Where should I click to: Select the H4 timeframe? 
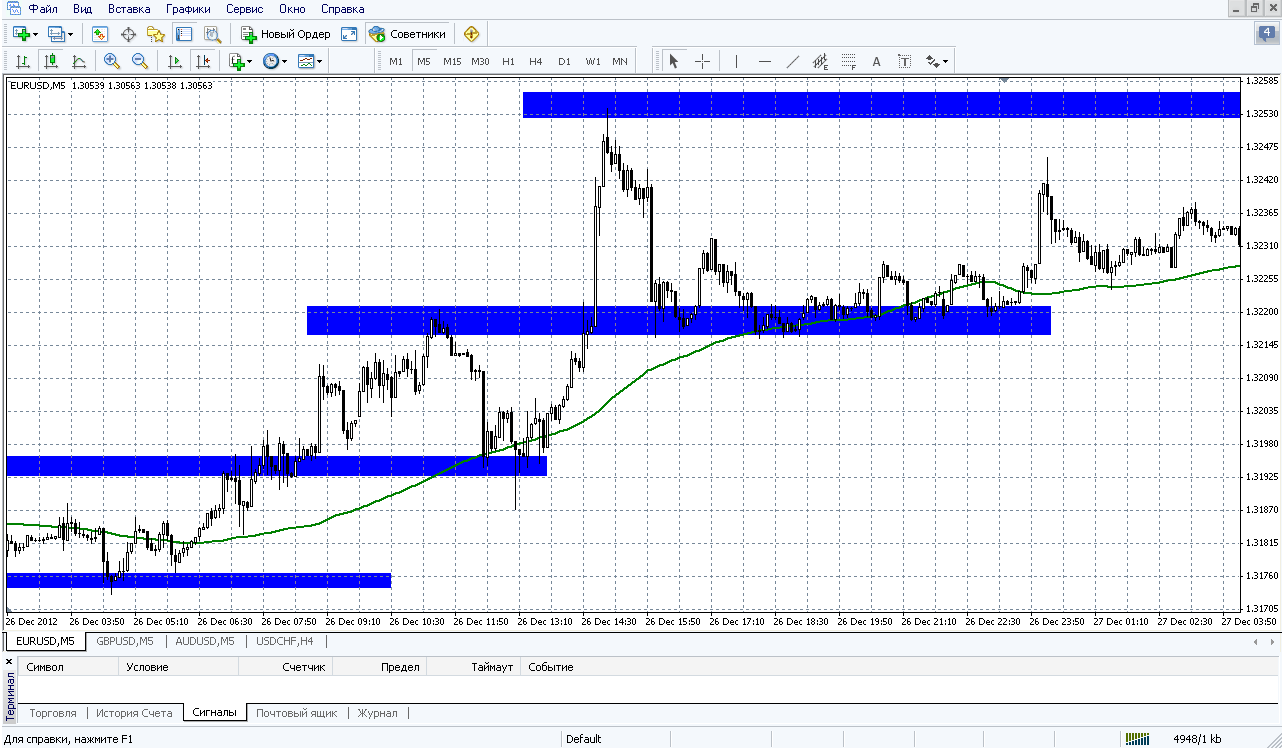(x=536, y=61)
